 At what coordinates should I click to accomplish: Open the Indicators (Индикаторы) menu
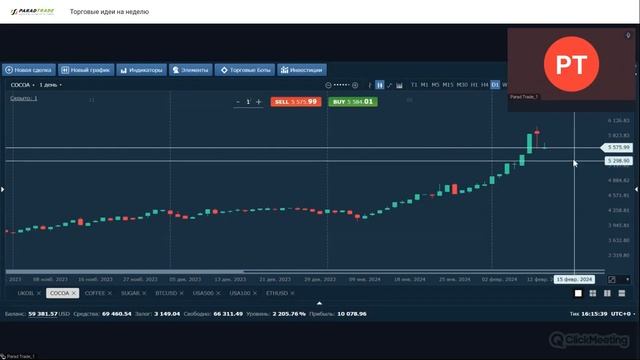point(142,70)
